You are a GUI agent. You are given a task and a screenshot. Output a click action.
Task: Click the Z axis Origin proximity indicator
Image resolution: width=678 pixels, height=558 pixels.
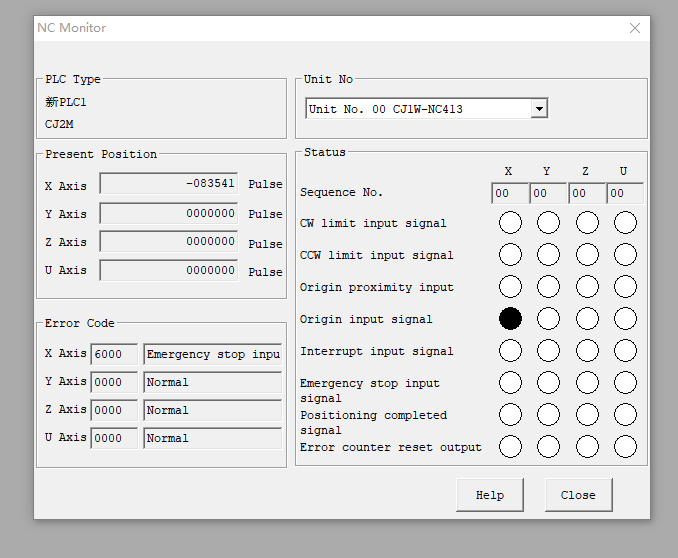587,287
